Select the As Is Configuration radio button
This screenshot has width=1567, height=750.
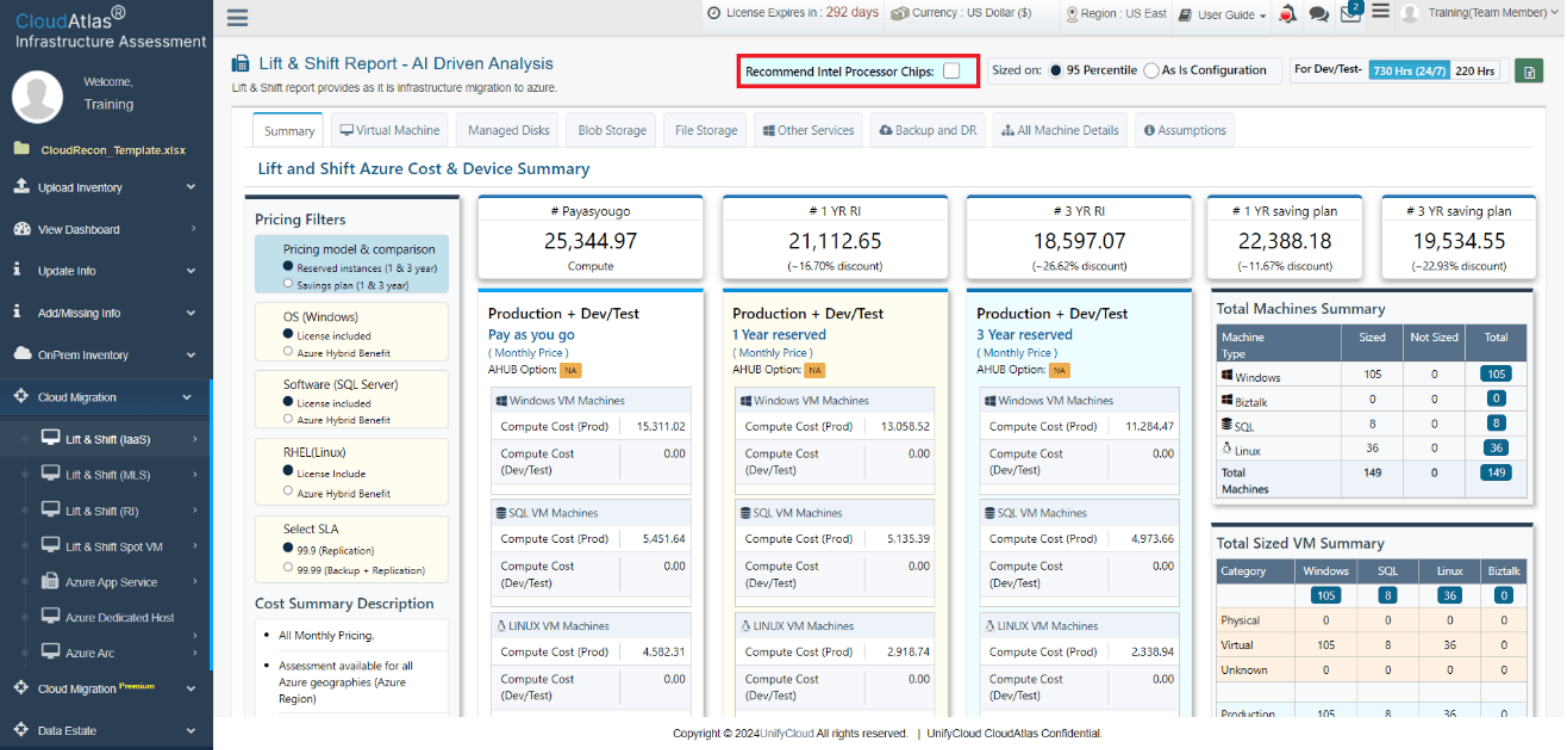(1151, 71)
